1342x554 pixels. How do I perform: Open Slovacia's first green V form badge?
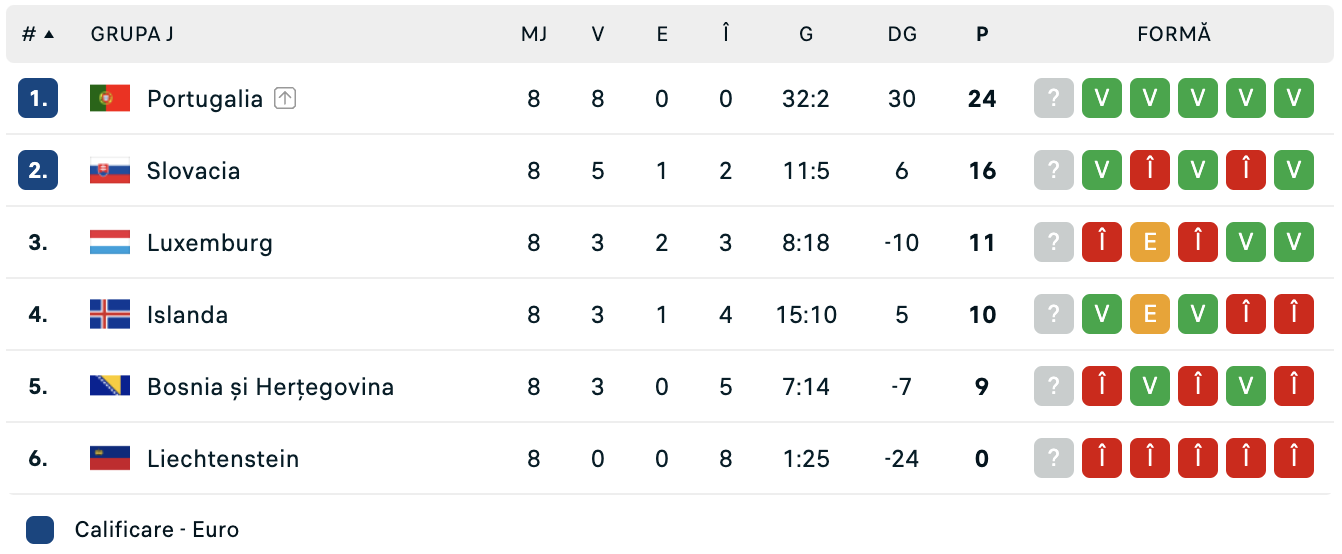pos(1101,170)
